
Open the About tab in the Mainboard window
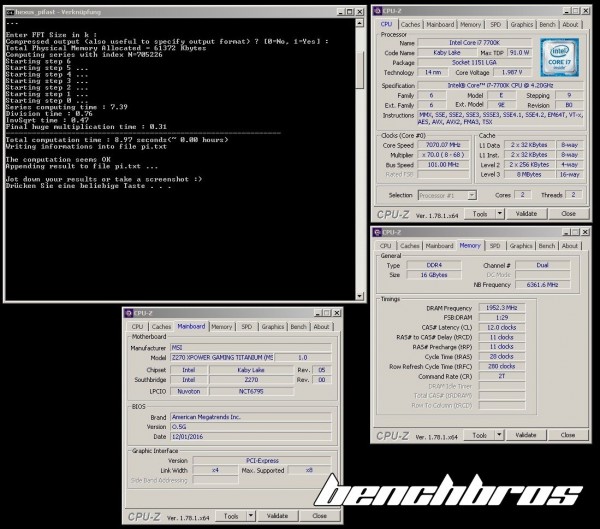321,327
